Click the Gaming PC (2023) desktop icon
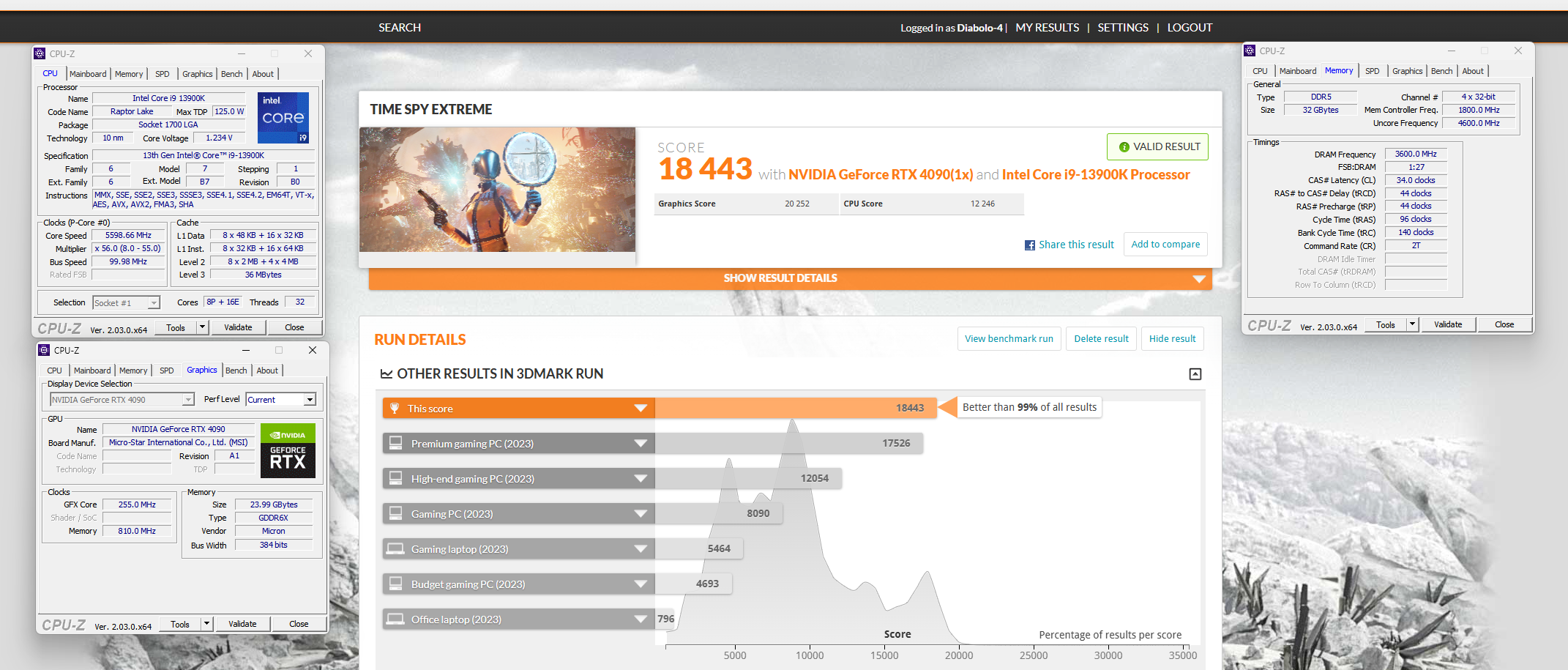Screen dimensions: 1568x670 pyautogui.click(x=395, y=513)
